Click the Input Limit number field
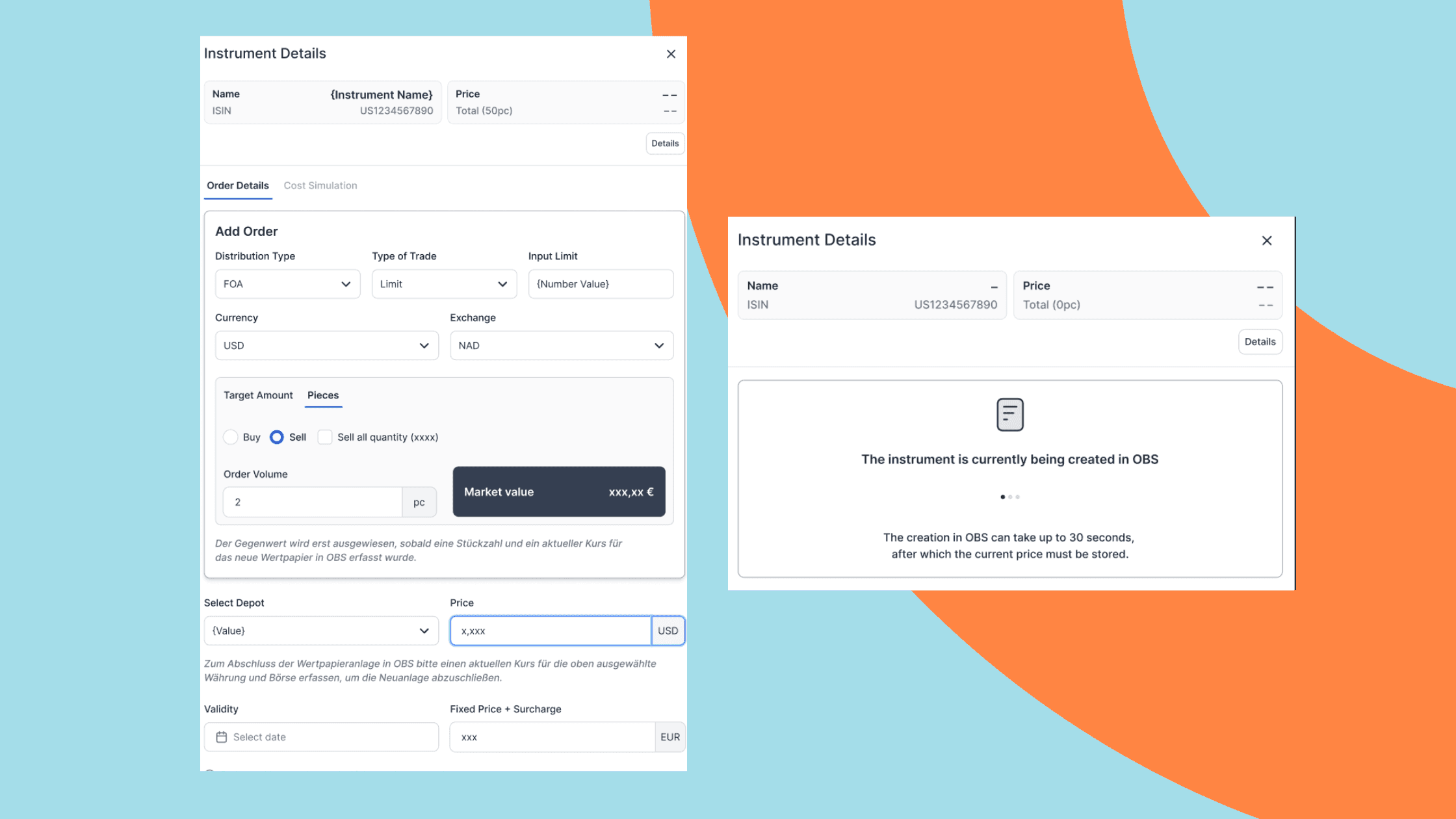Screen dimensions: 1456x819 pos(600,284)
